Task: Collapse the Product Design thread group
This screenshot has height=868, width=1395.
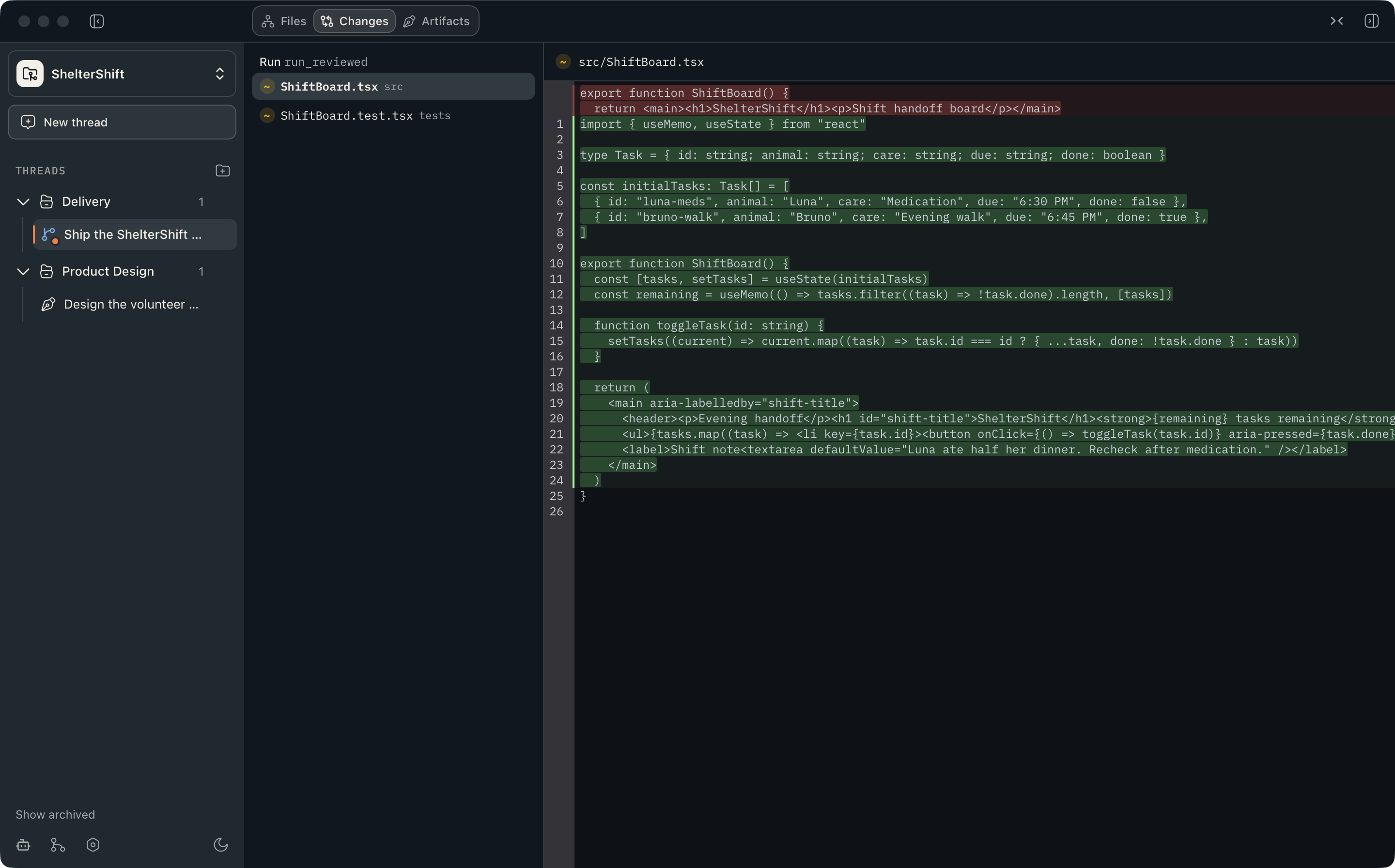Action: 23,272
